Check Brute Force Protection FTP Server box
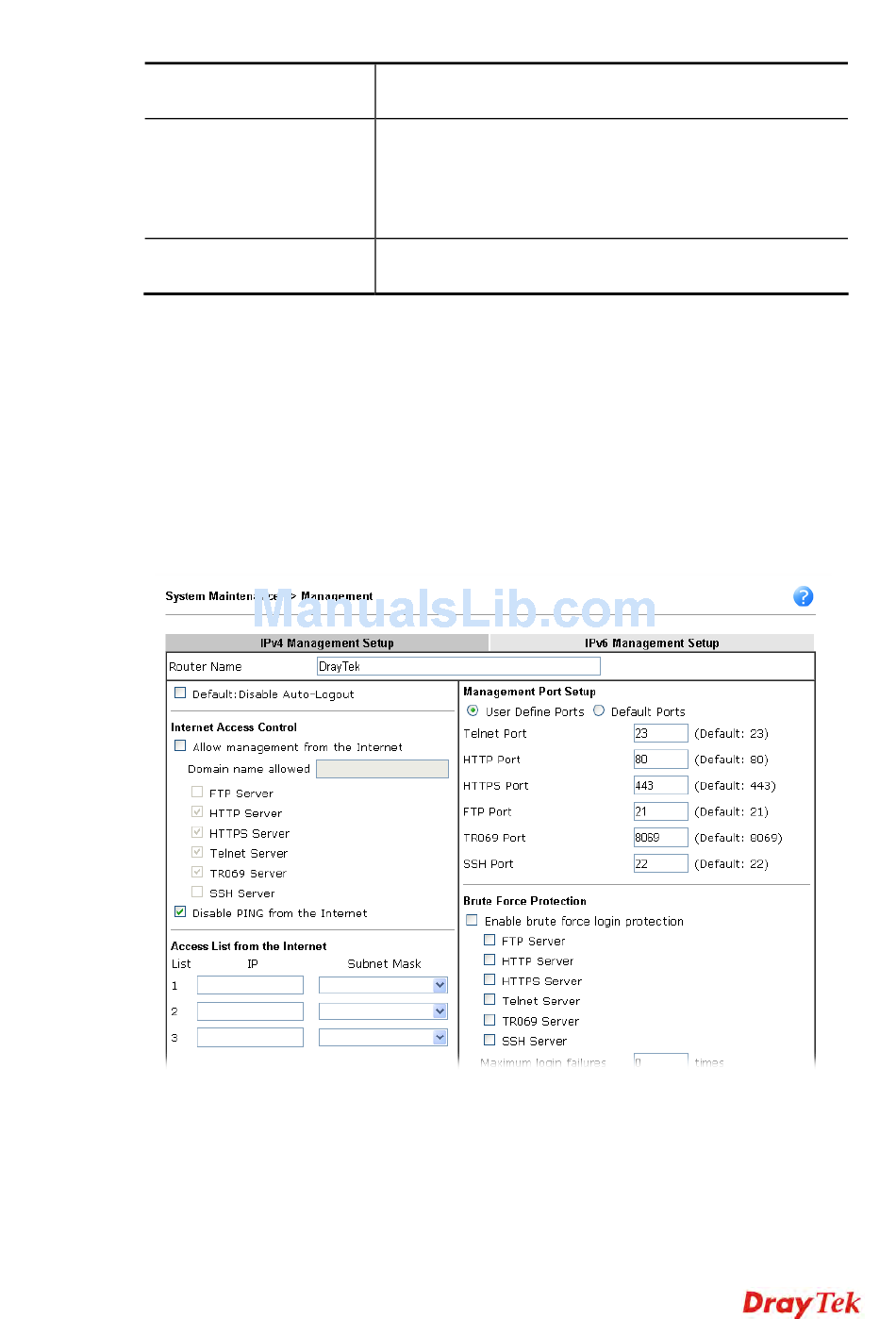Screen dimensions: 896x1319 (x=489, y=940)
